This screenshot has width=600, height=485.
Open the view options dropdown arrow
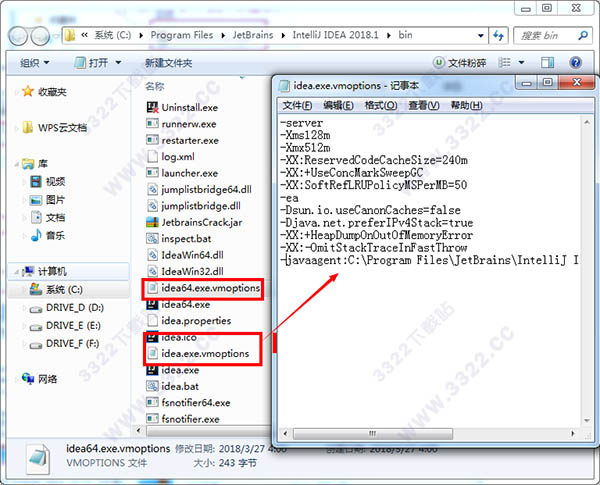point(521,62)
